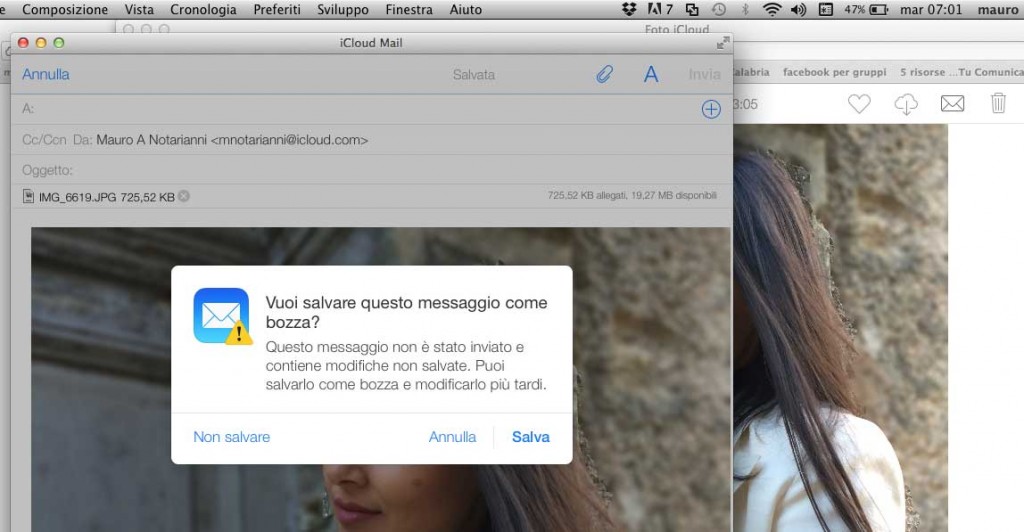Viewport: 1024px width, 532px height.
Task: Open the Aiuto menu
Action: [466, 10]
